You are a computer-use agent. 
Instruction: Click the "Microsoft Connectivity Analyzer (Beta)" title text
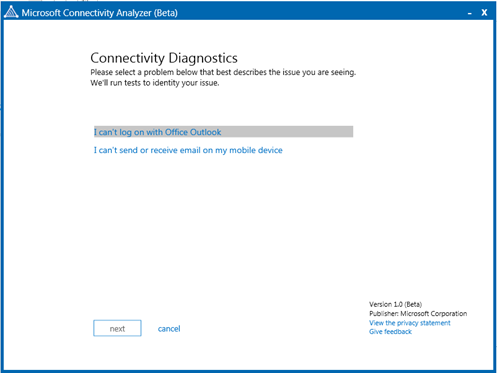click(x=100, y=13)
